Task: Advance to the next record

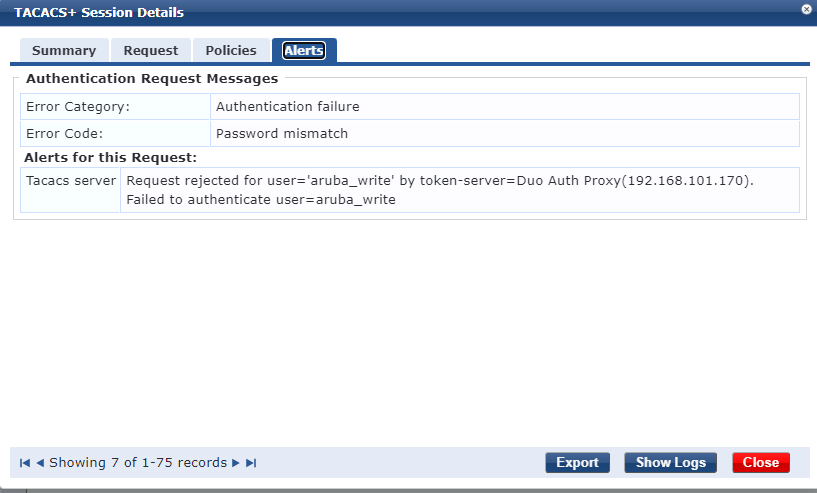Action: point(236,463)
